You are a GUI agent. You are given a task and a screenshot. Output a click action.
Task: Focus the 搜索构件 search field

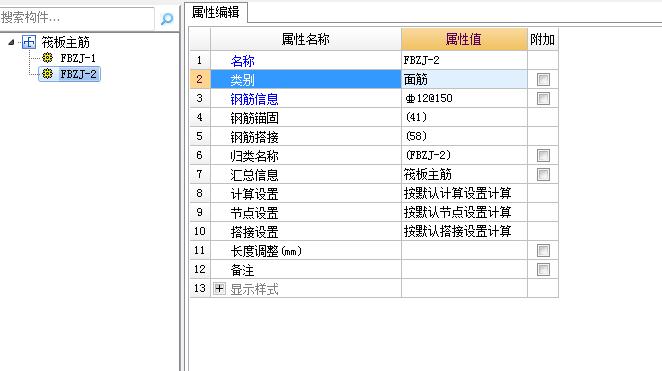tap(77, 18)
